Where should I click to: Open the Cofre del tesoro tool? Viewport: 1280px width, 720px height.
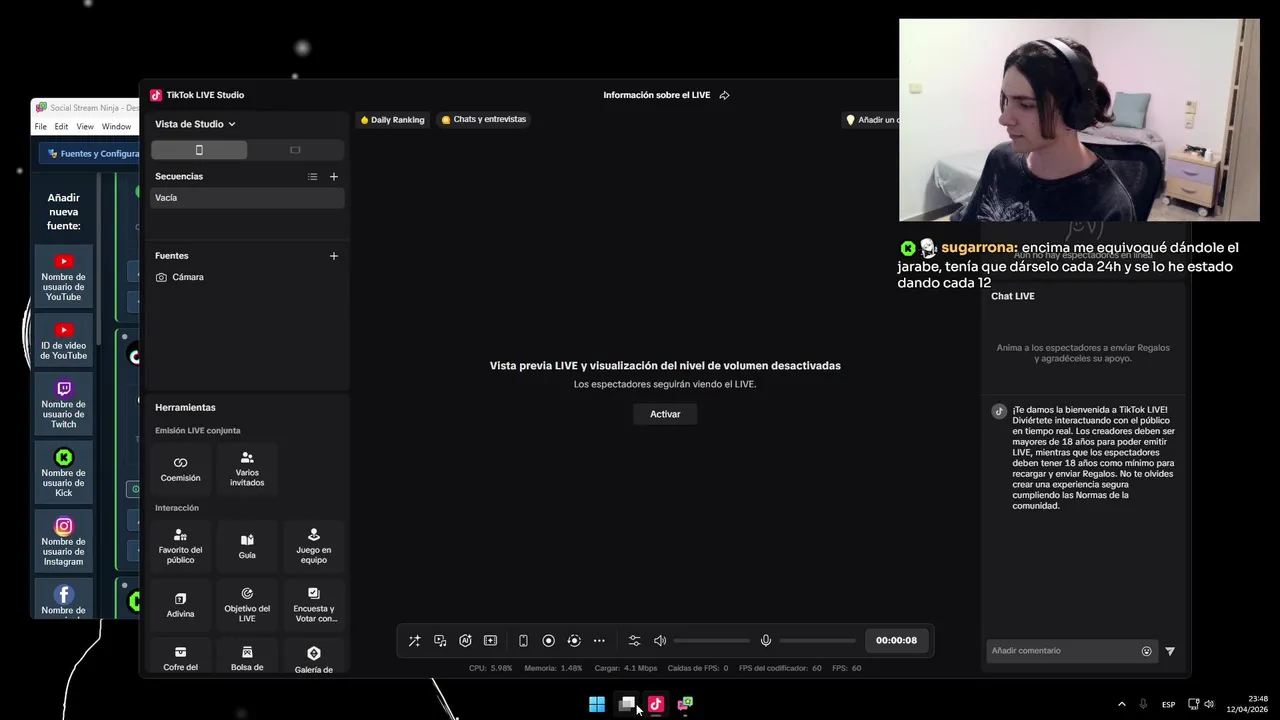(180, 658)
